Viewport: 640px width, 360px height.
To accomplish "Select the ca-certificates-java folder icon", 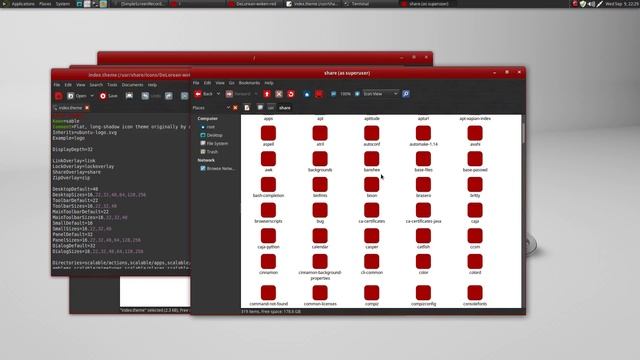I will tap(423, 211).
